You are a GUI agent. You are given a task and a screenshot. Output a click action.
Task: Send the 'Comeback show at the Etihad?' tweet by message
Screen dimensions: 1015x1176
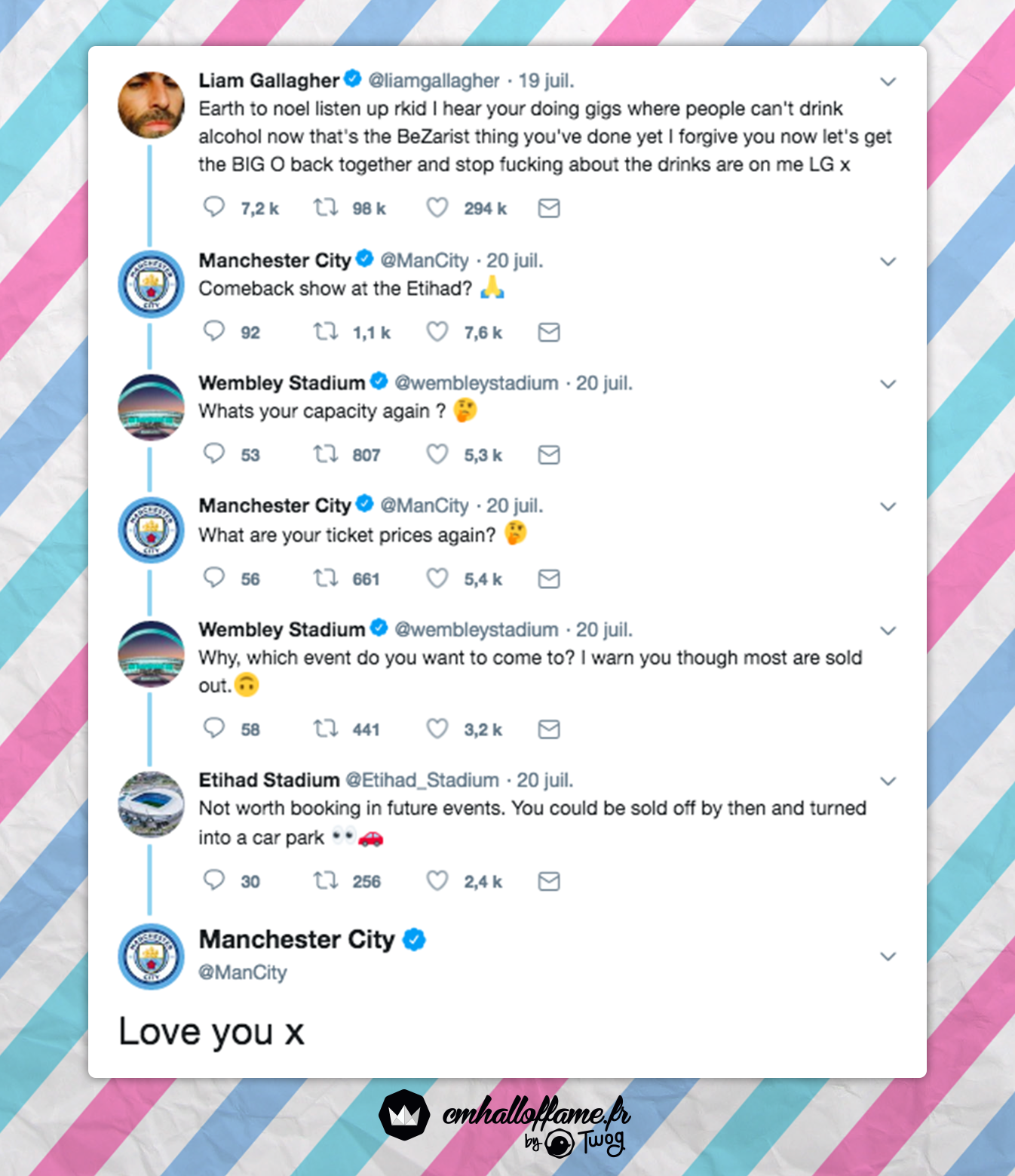click(x=549, y=332)
